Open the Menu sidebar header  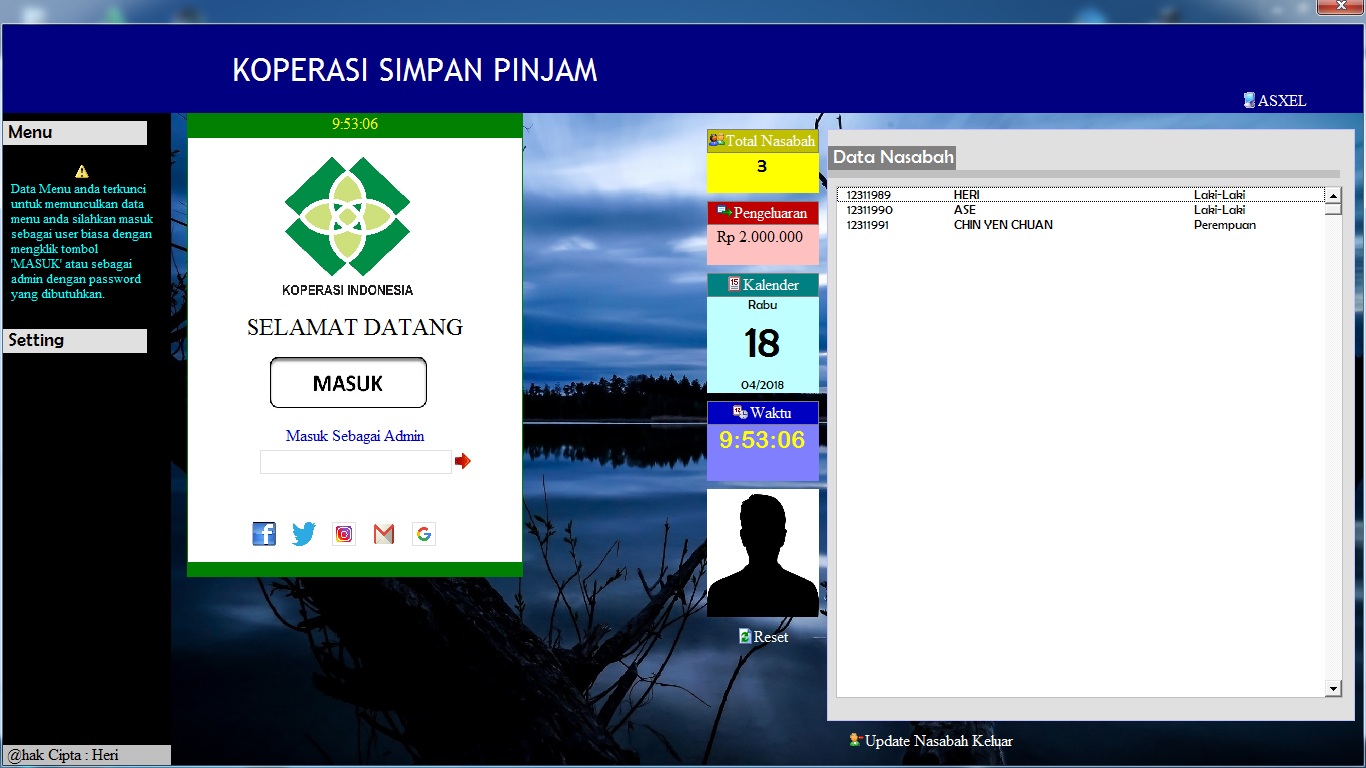coord(75,132)
